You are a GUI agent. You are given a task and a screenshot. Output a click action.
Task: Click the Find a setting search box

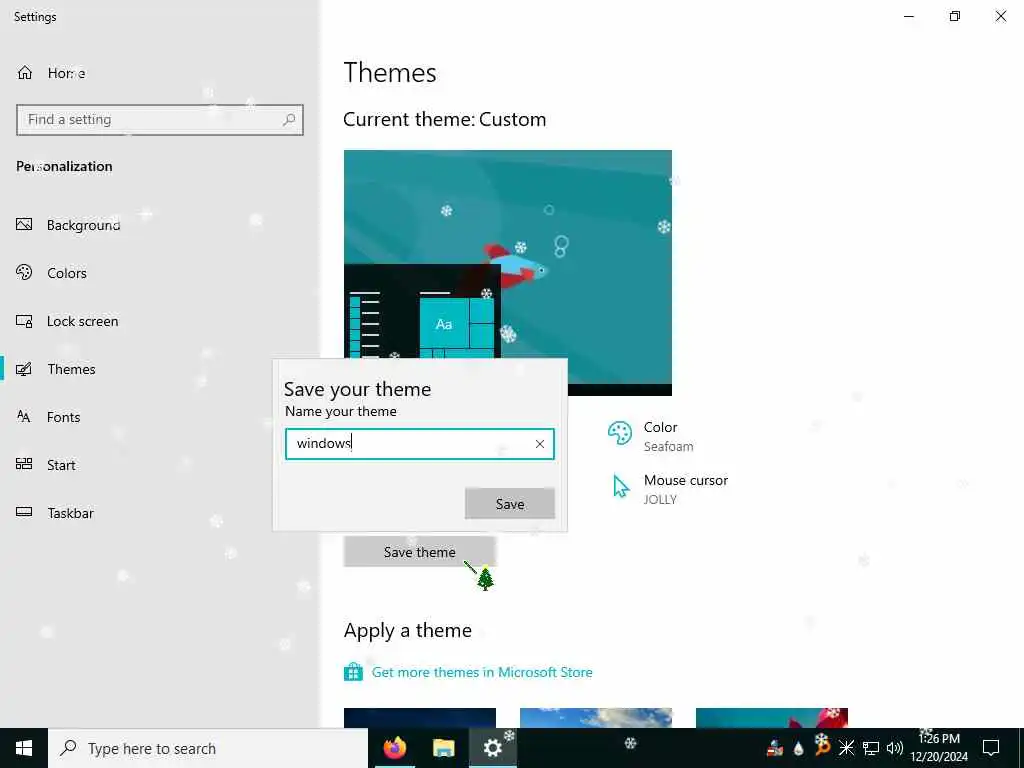click(159, 120)
